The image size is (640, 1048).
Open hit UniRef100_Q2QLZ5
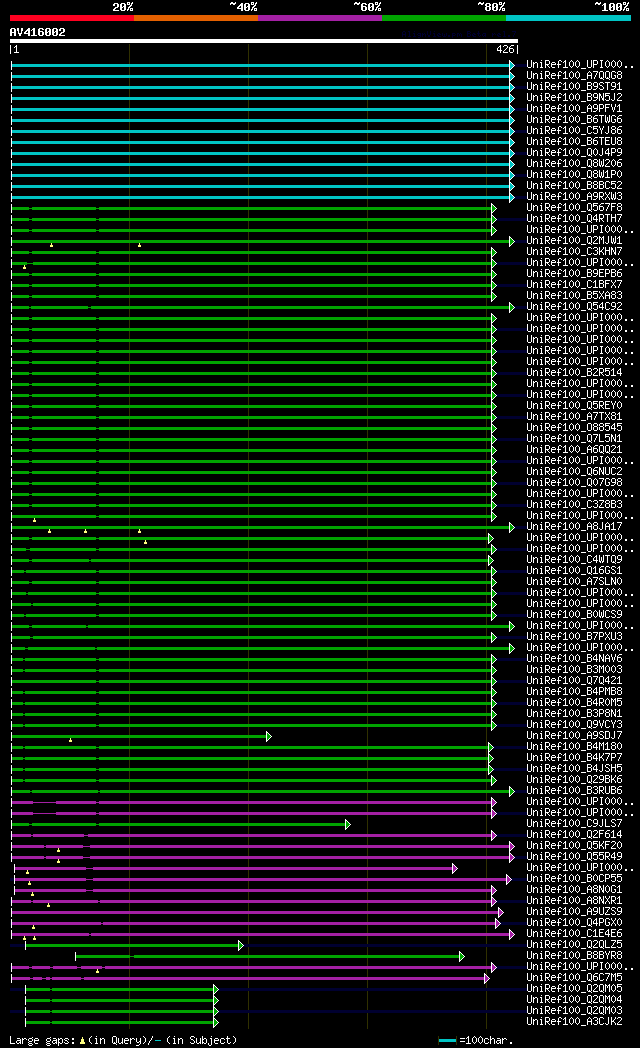click(x=574, y=944)
